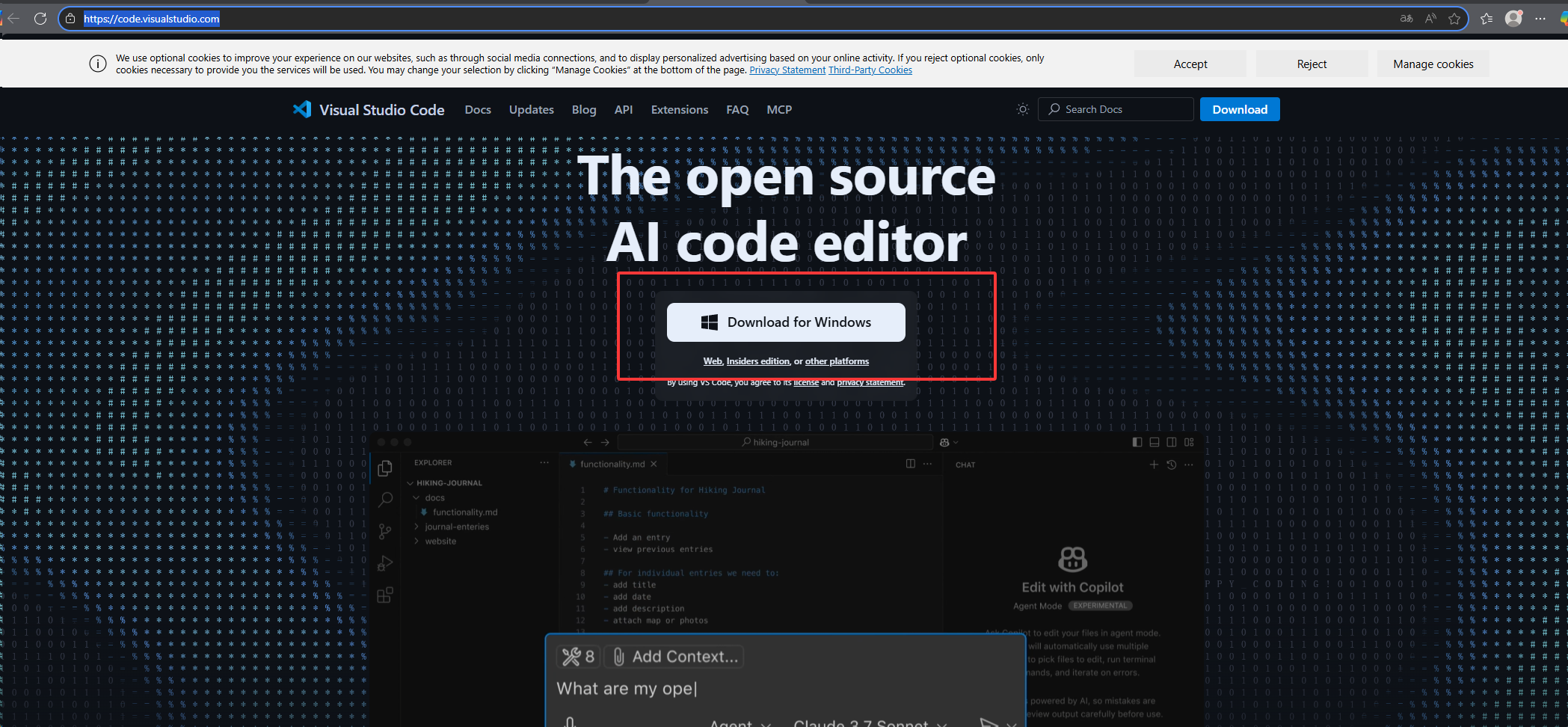Open the Copilot dropdown in title bar
Screen dimensions: 1568x727
[x=949, y=443]
